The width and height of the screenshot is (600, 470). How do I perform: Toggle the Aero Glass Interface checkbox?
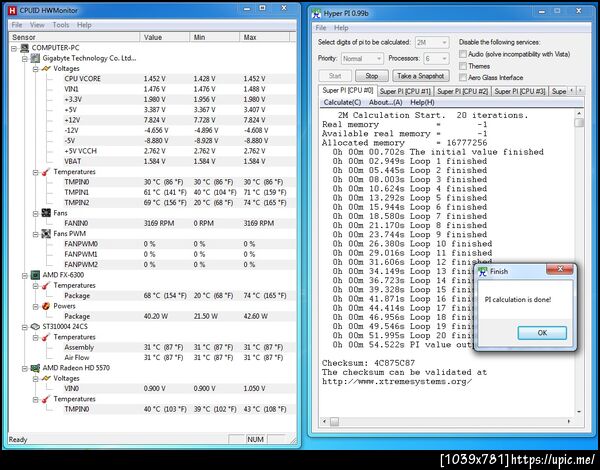(x=463, y=78)
